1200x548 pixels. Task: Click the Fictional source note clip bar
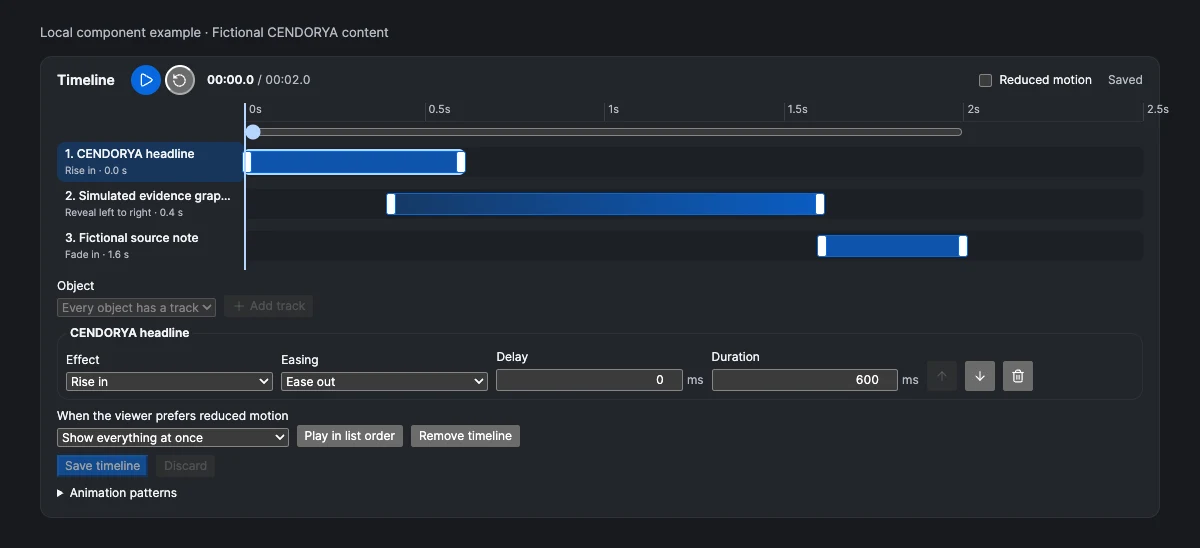pos(892,246)
